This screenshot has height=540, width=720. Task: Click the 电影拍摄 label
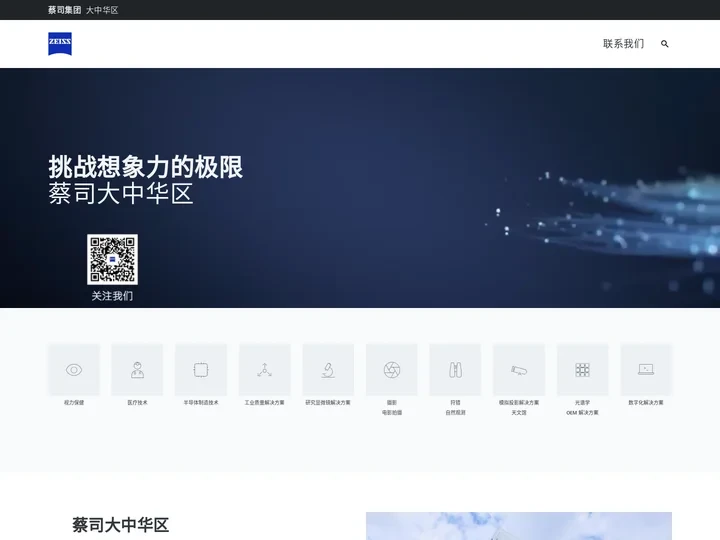point(392,412)
